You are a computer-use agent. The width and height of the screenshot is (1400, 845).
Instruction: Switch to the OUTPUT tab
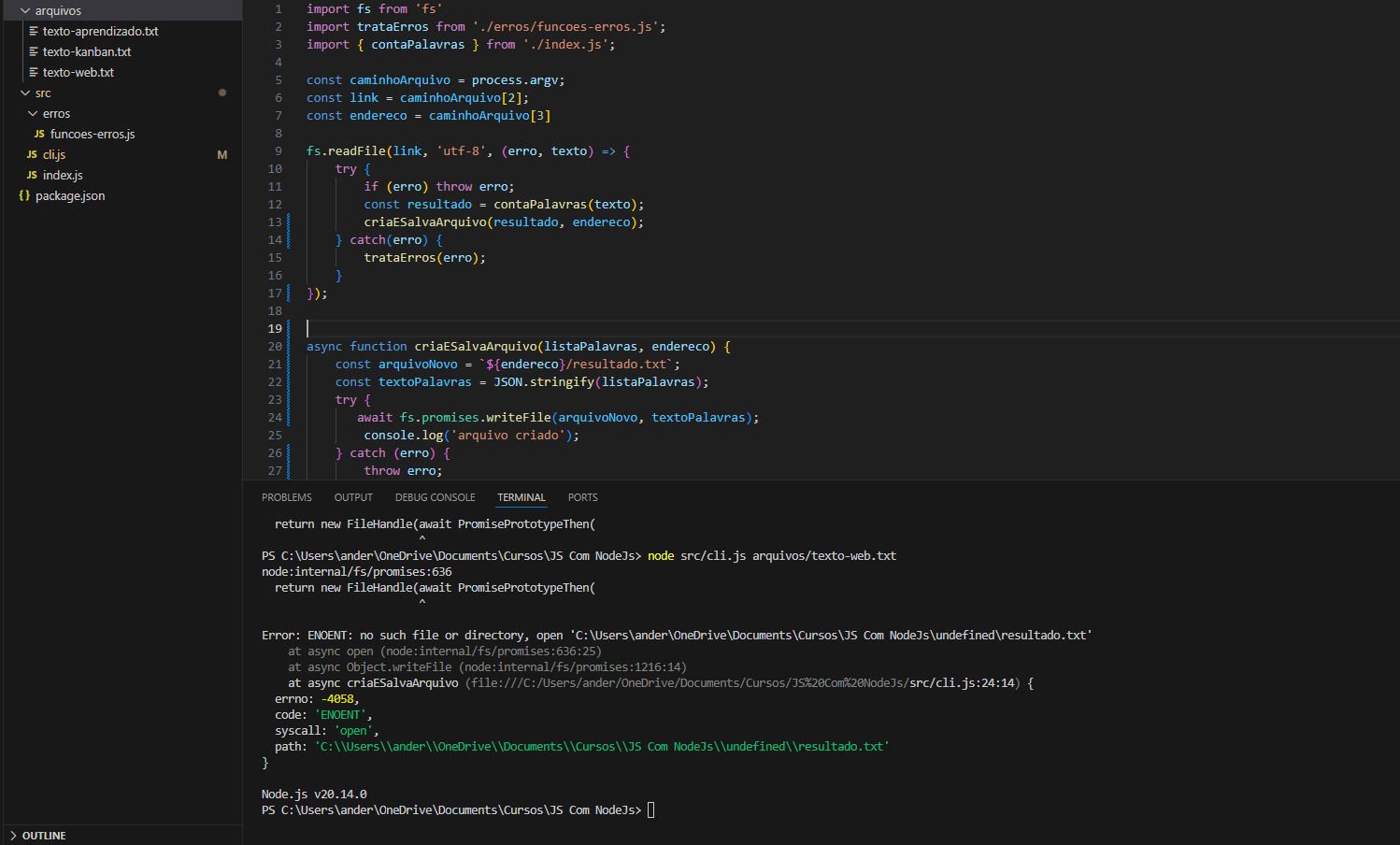(353, 497)
